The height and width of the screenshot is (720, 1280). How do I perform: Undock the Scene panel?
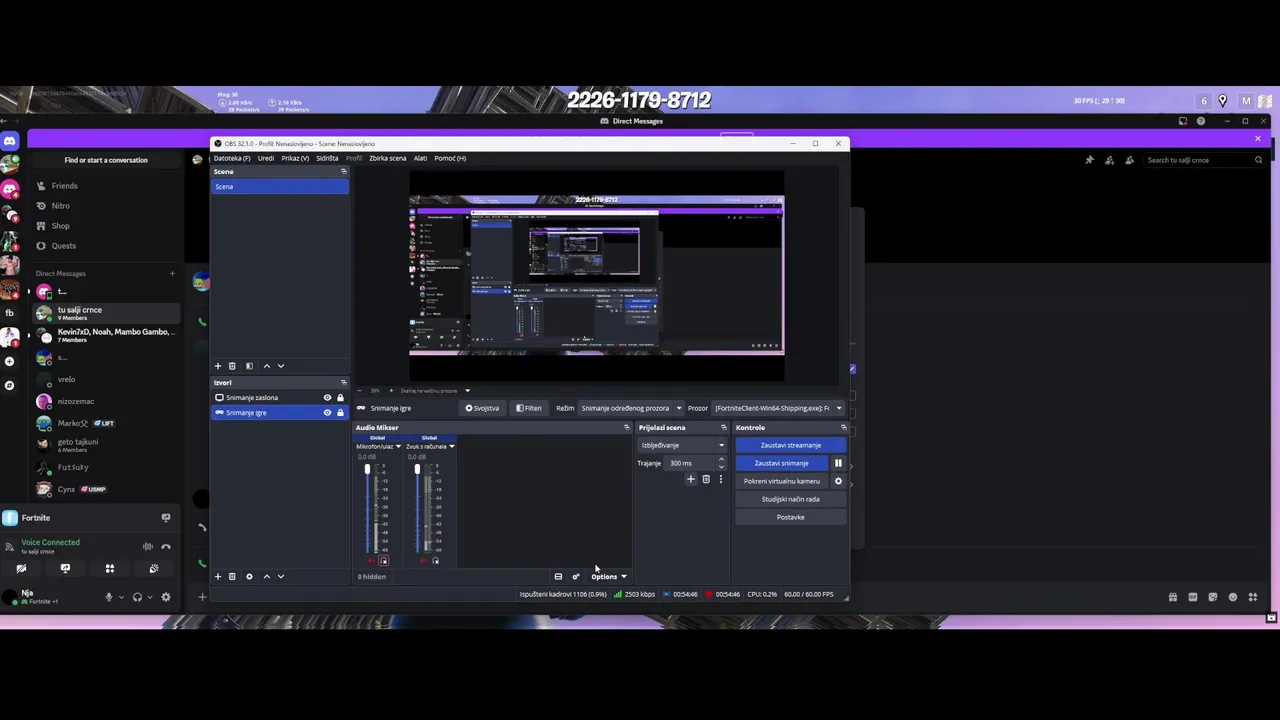click(x=343, y=171)
